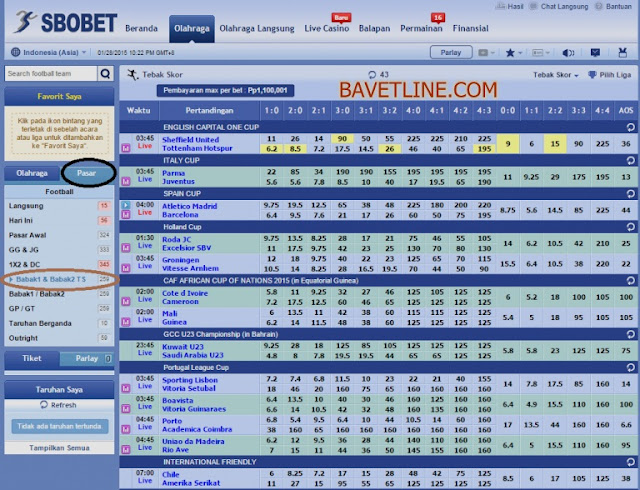Viewport: 640px width, 490px height.
Task: Open the Olahraga main tab
Action: (x=191, y=29)
